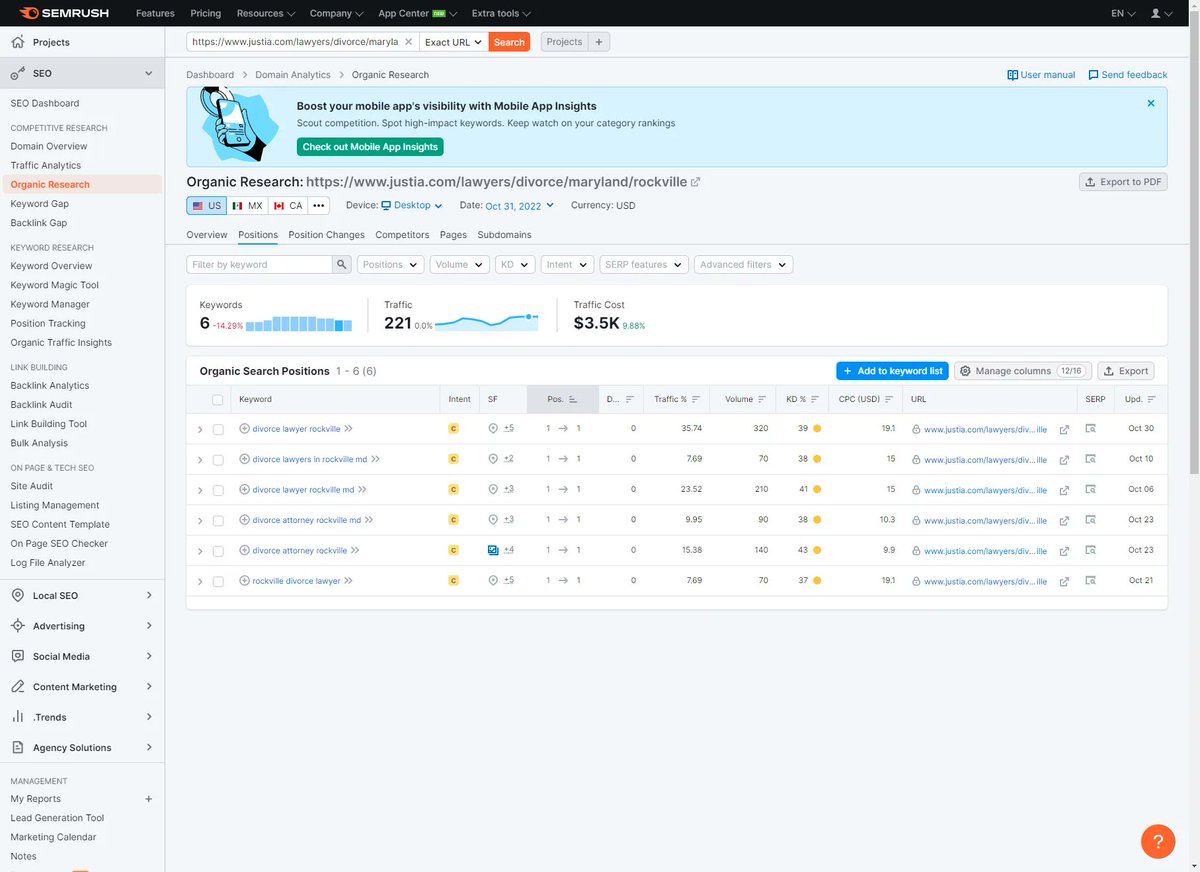View SERP snapshot for divorce lawyer rockville

pyautogui.click(x=1091, y=429)
